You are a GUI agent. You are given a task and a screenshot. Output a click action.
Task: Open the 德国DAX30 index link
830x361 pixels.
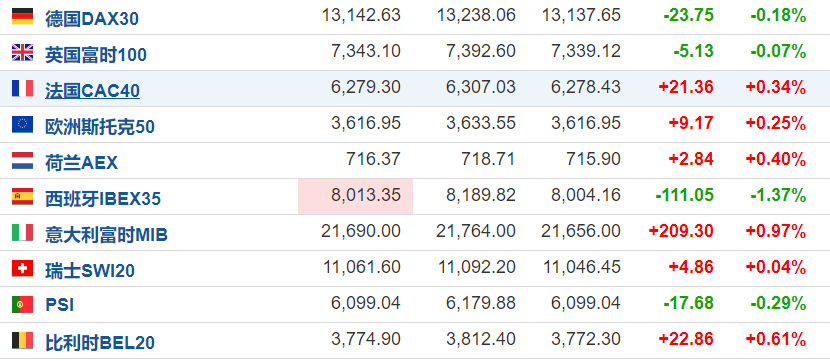92,19
